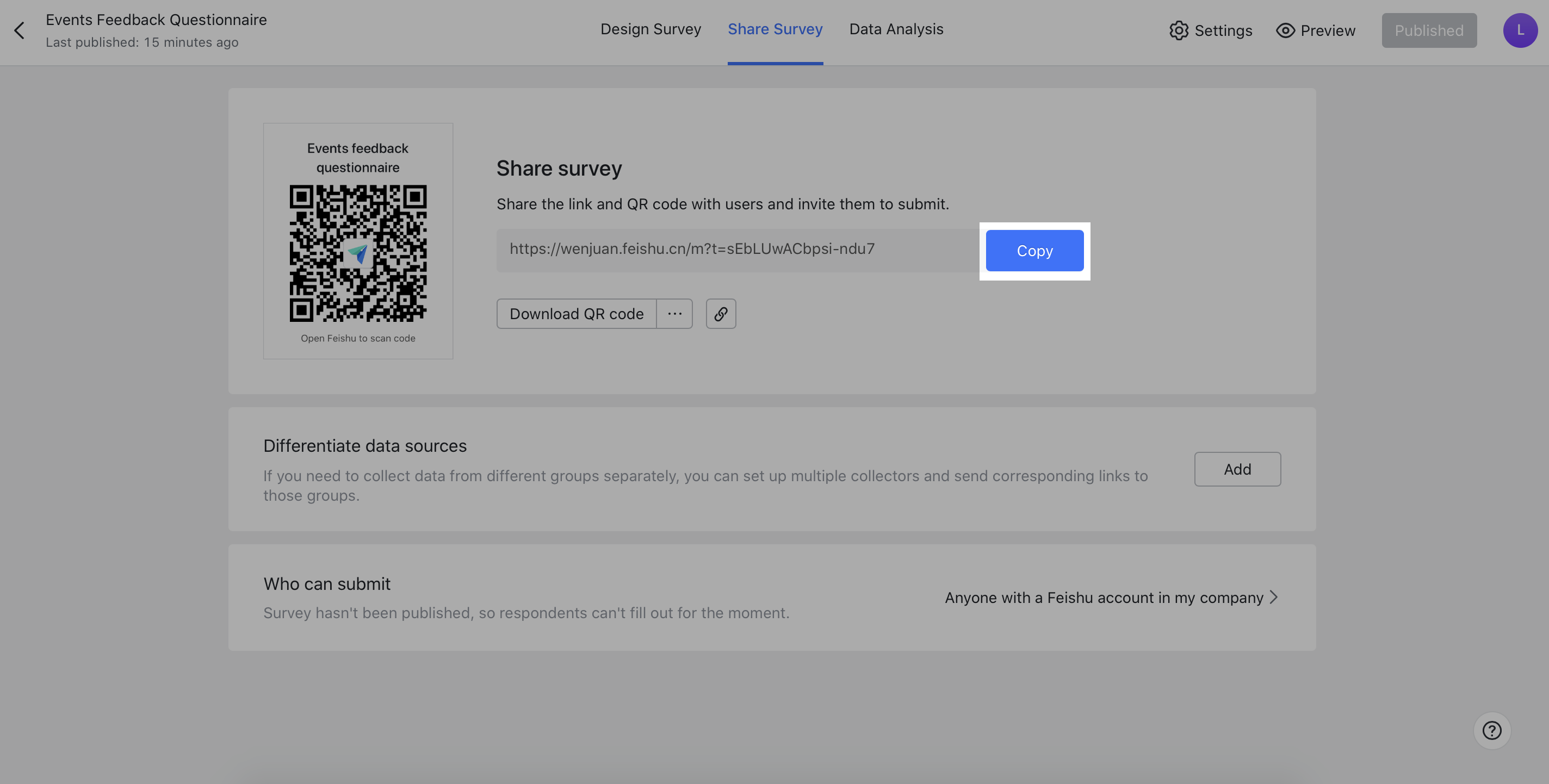Switch to Design Survey tab
The height and width of the screenshot is (784, 1549).
(x=650, y=29)
